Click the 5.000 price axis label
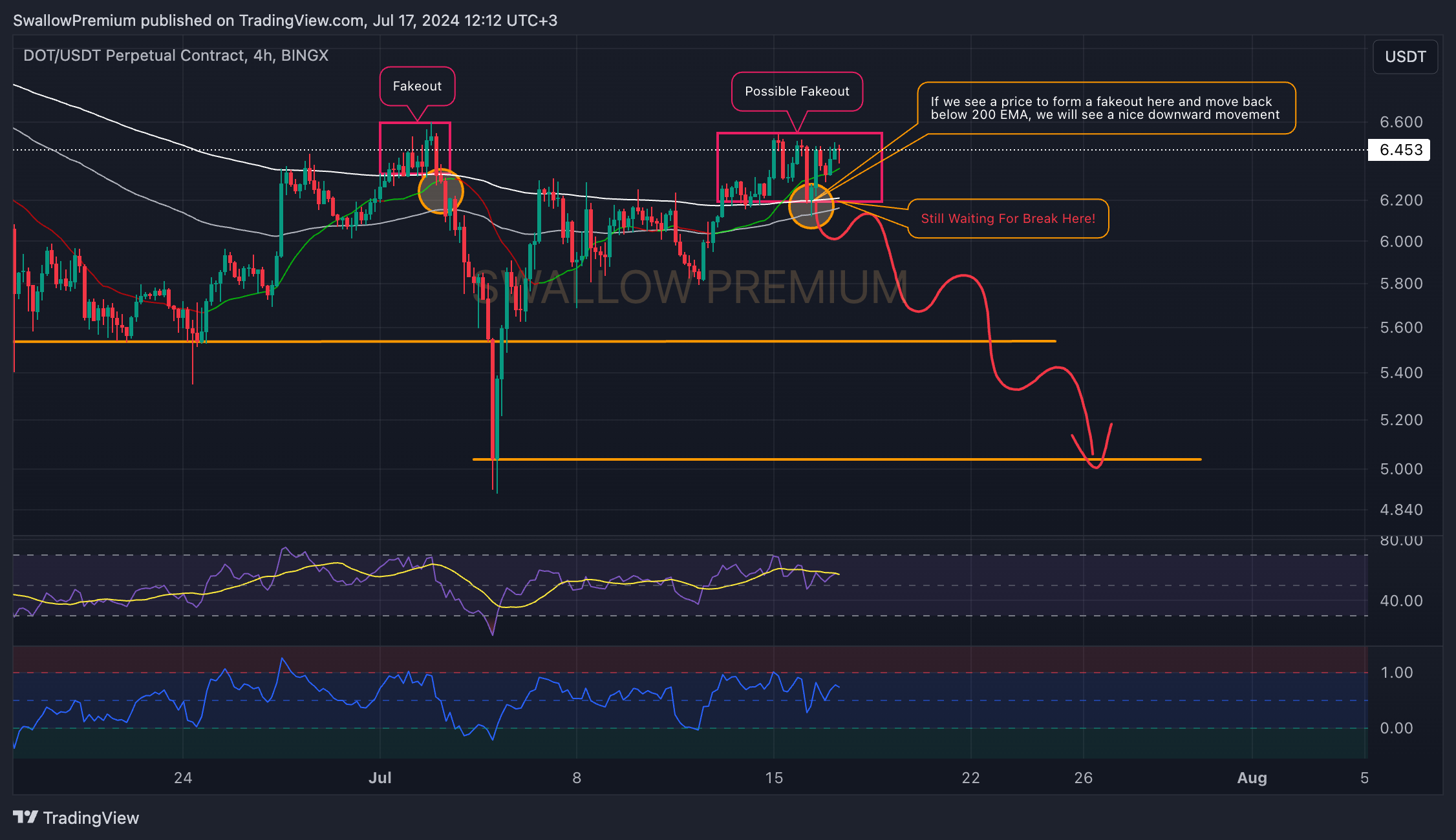Image resolution: width=1456 pixels, height=840 pixels. click(x=1401, y=469)
